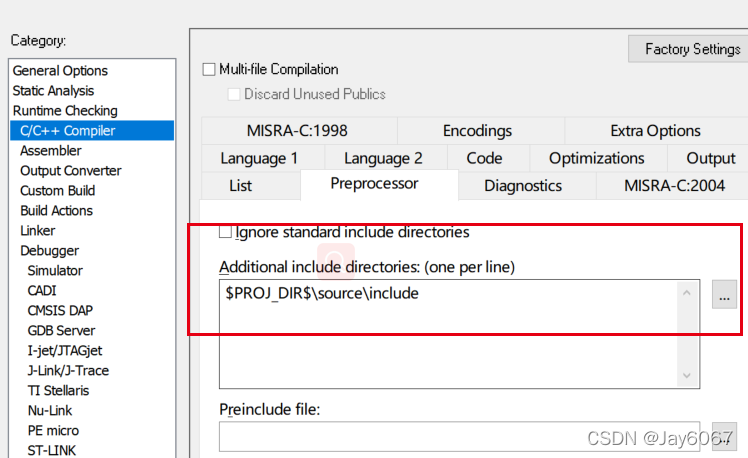Switch to the Optimizations tab
Viewport: 748px width, 458px height.
pyautogui.click(x=598, y=158)
